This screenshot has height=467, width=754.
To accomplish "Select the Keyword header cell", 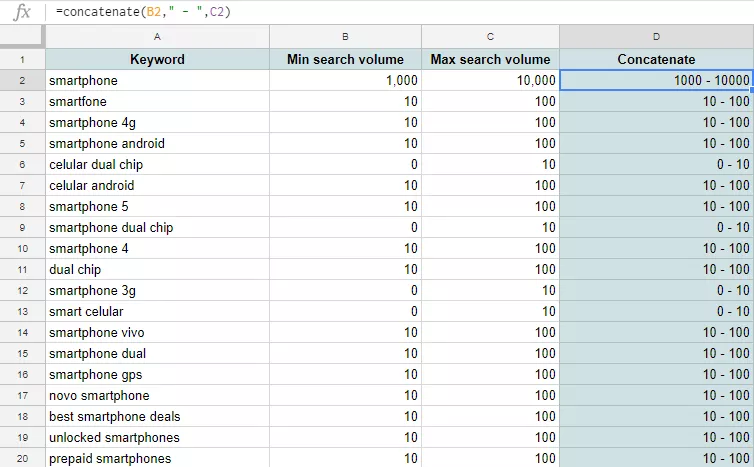I will click(157, 59).
